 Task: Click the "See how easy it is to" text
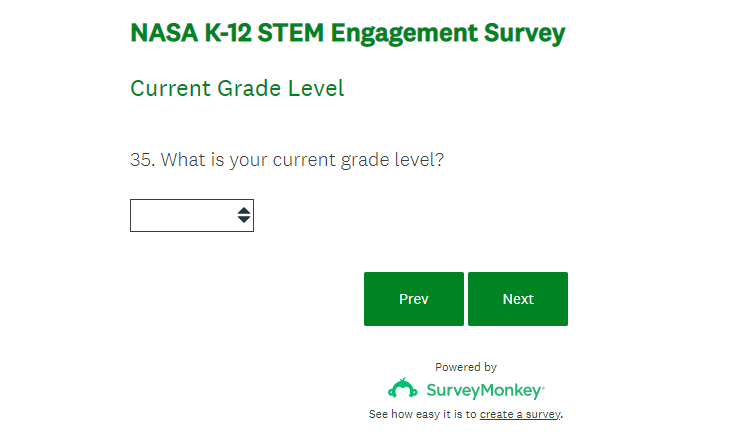[x=423, y=414]
